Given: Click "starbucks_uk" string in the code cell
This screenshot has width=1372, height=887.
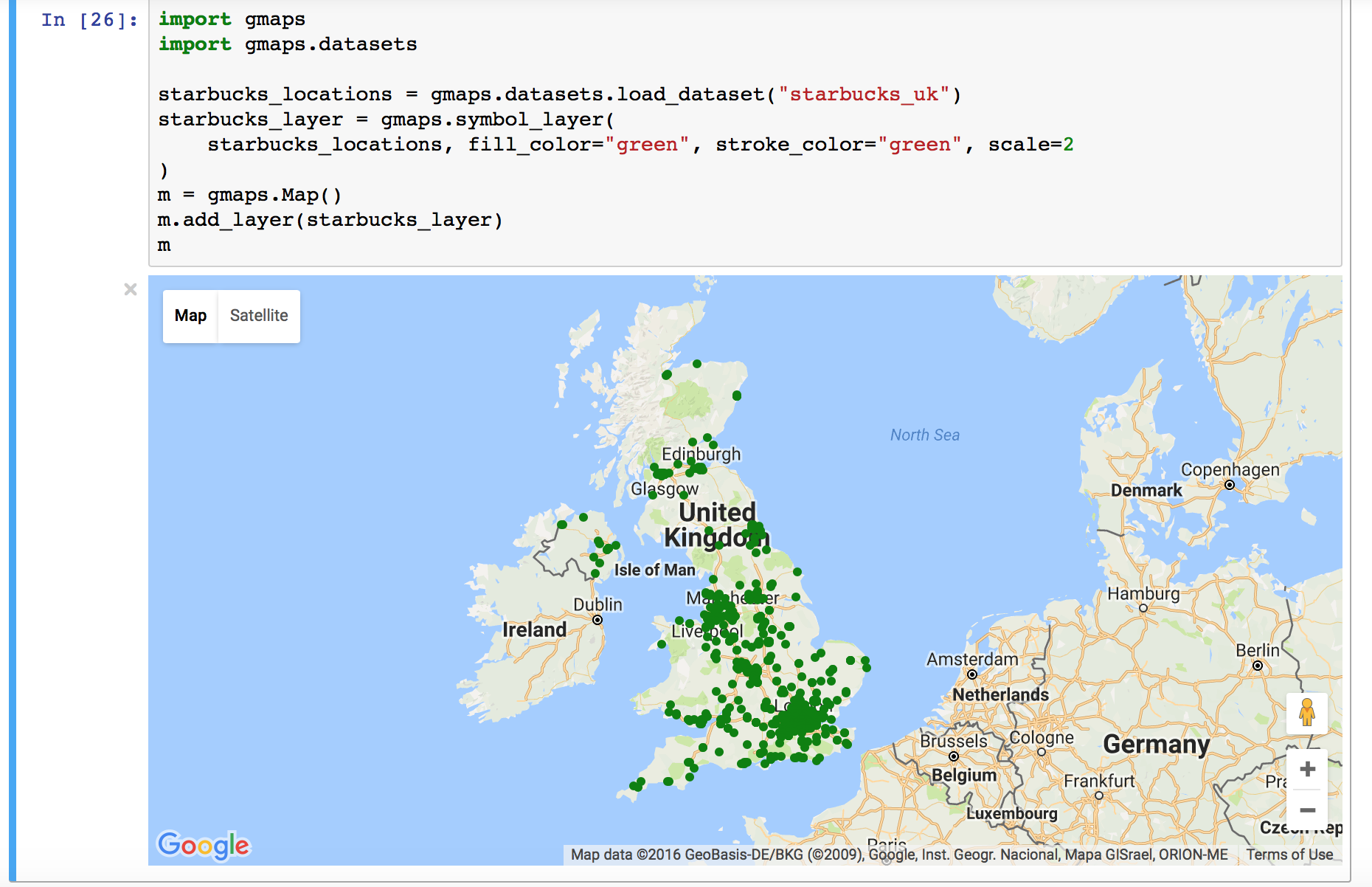Looking at the screenshot, I should click(x=865, y=94).
